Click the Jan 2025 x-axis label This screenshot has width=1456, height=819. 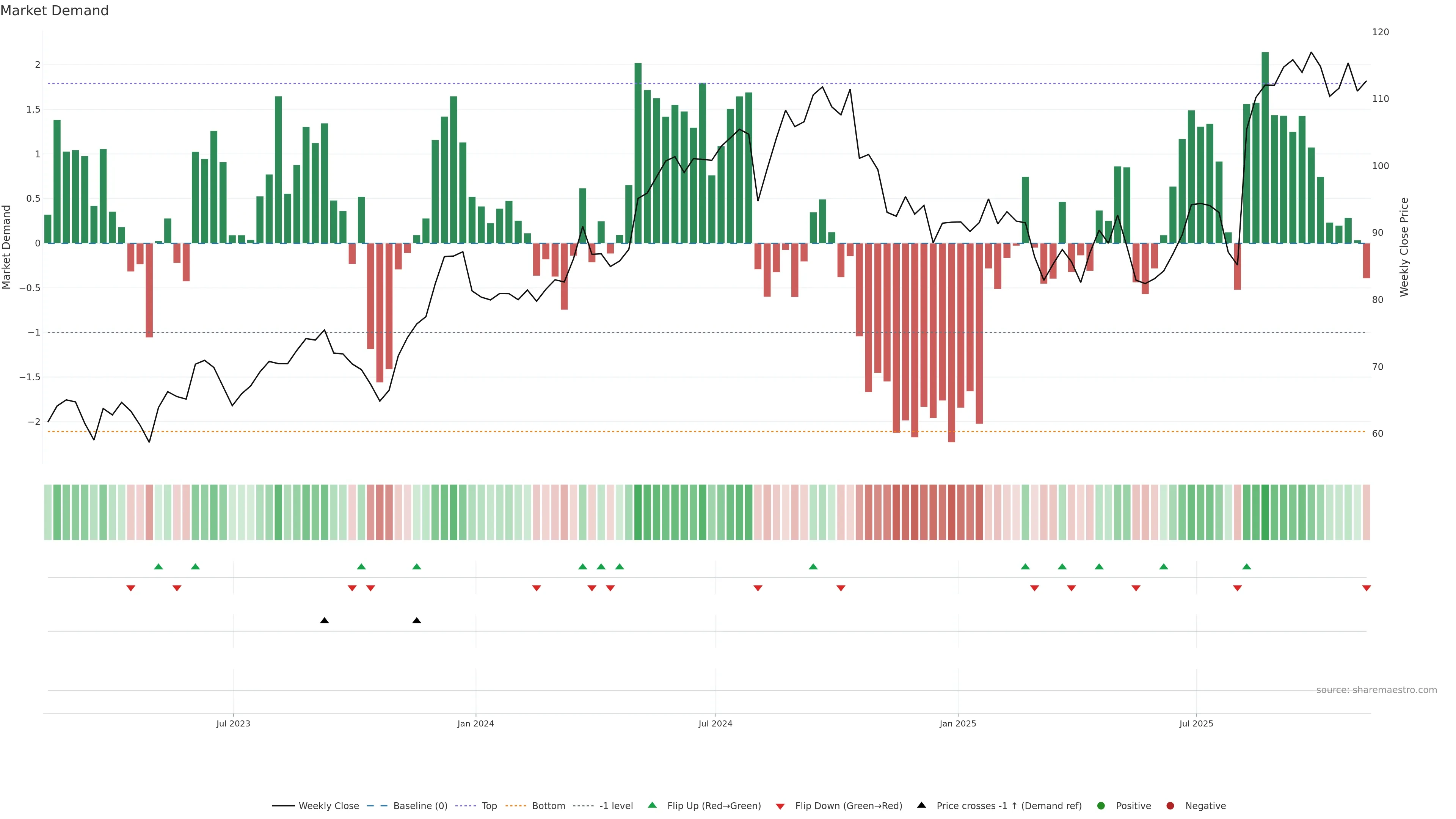pos(957,723)
